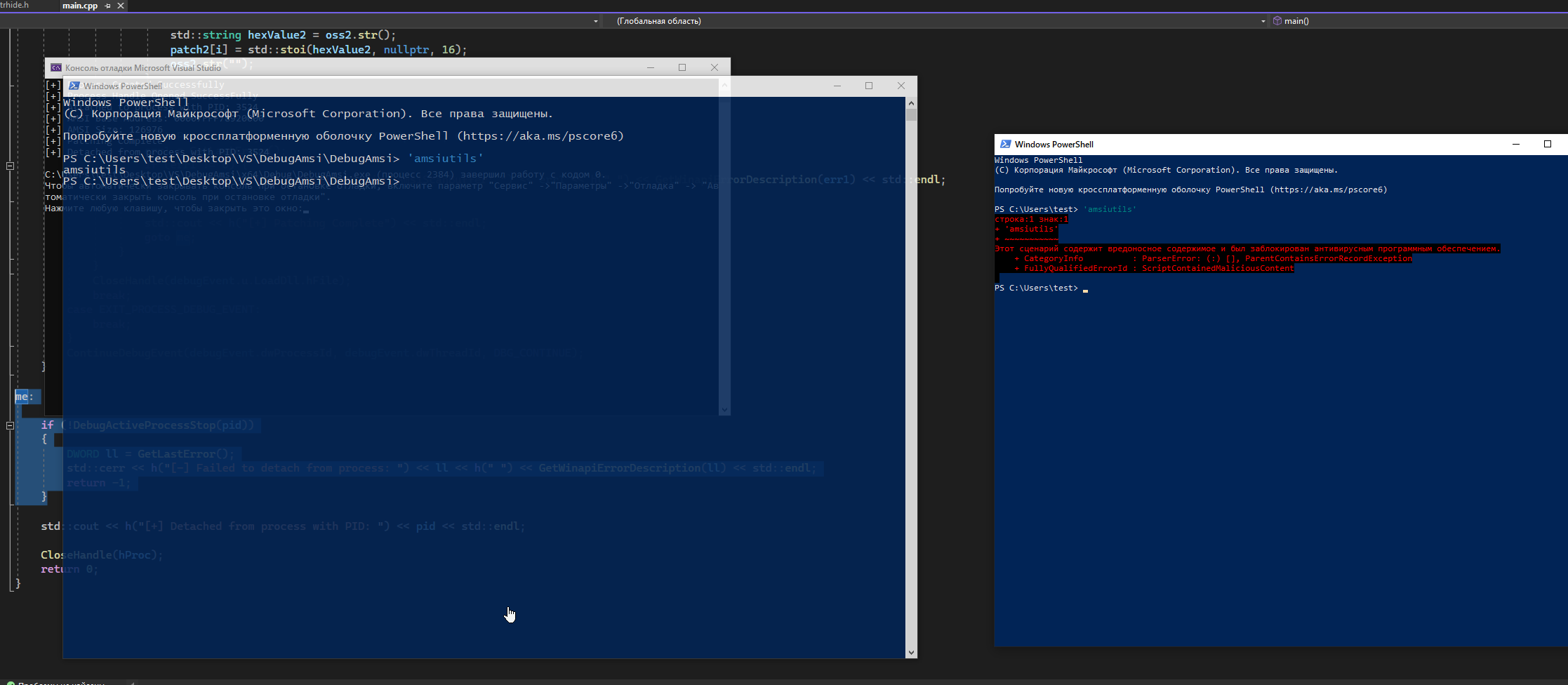
Task: Collapse the if (!DebugActiveProcessStop(pid)) code block
Action: click(10, 425)
